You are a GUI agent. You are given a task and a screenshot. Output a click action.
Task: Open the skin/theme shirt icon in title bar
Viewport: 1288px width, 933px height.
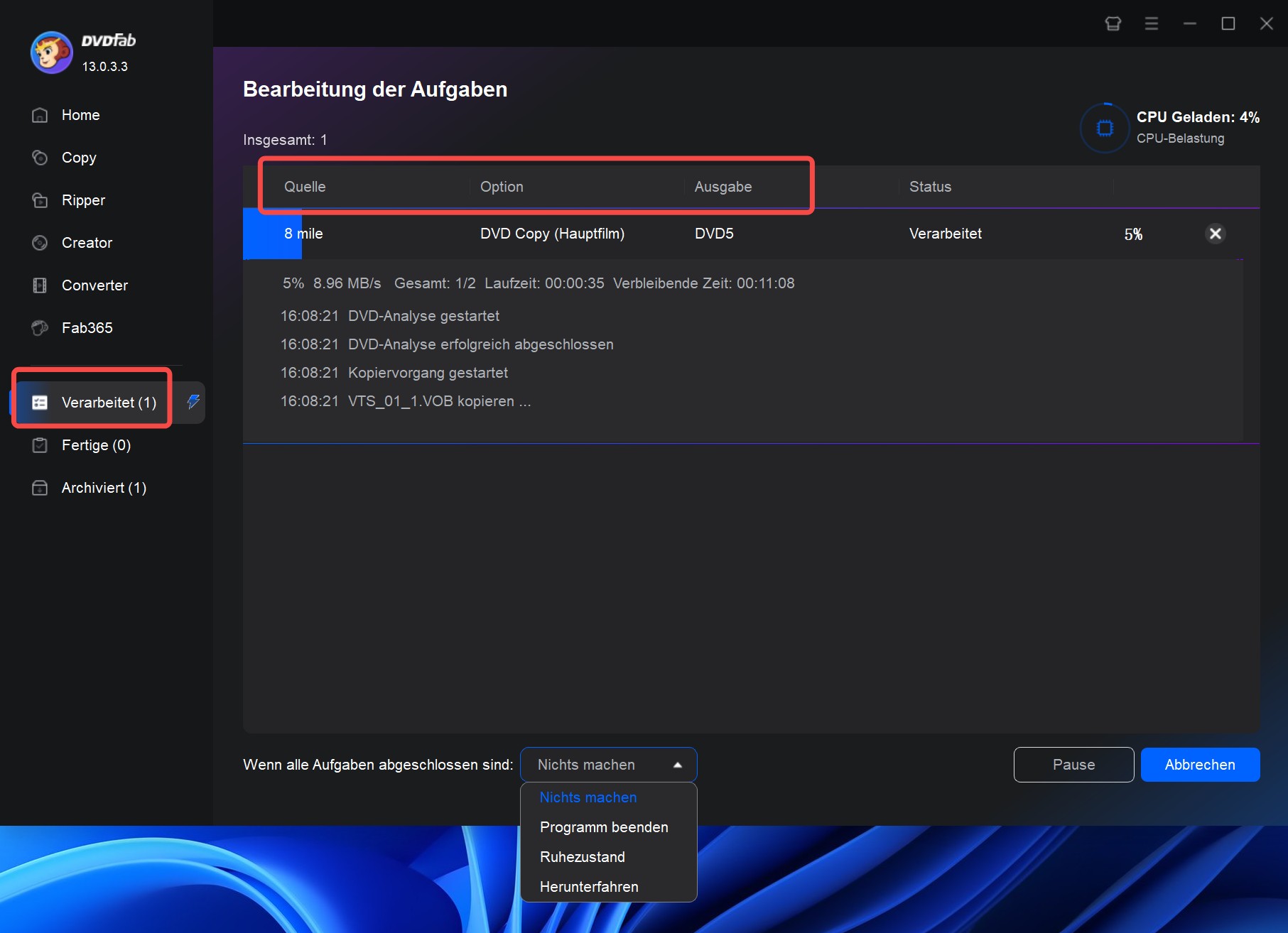(x=1113, y=23)
